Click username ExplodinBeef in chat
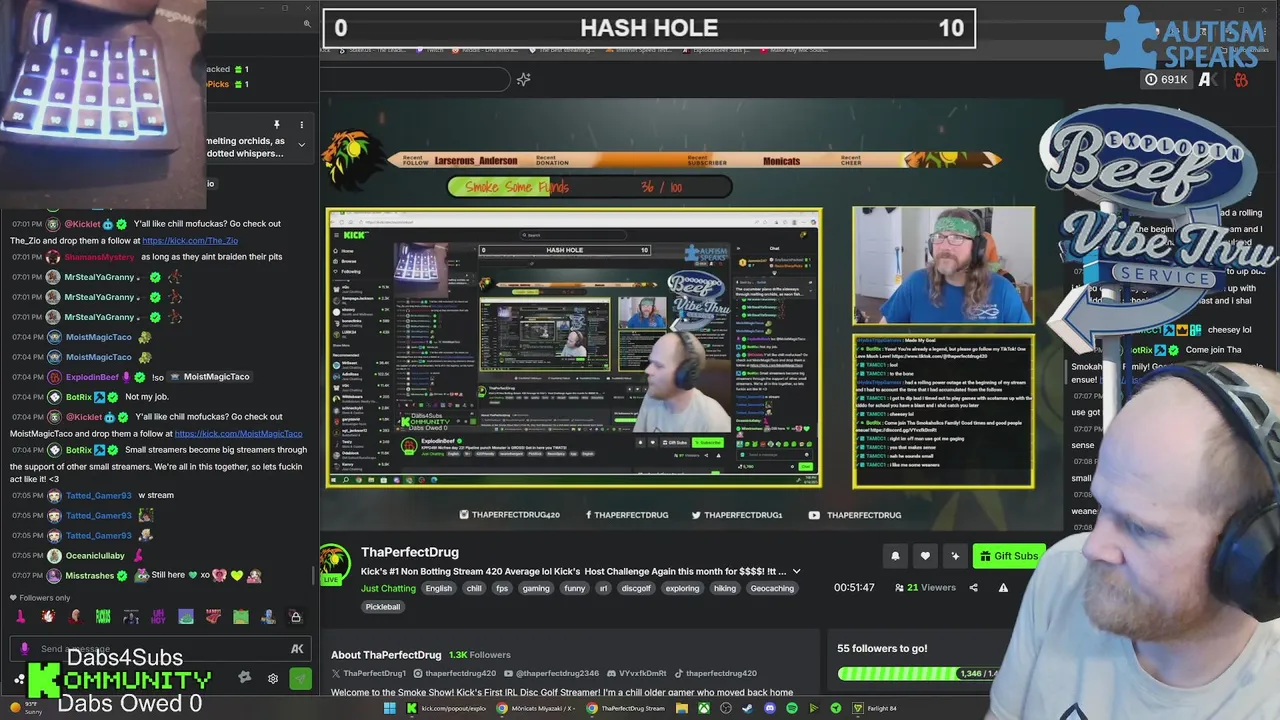The image size is (1280, 720). click(x=92, y=377)
